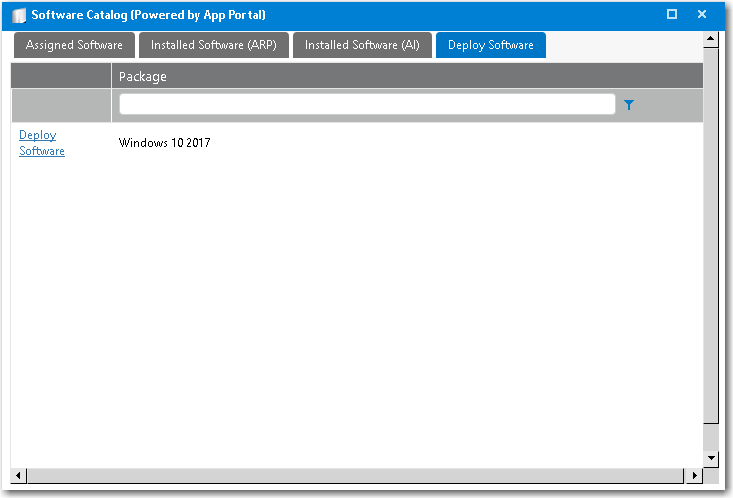Screen dimensions: 733x498
Task: Select the Installed Software (AI) tab
Action: 362,45
